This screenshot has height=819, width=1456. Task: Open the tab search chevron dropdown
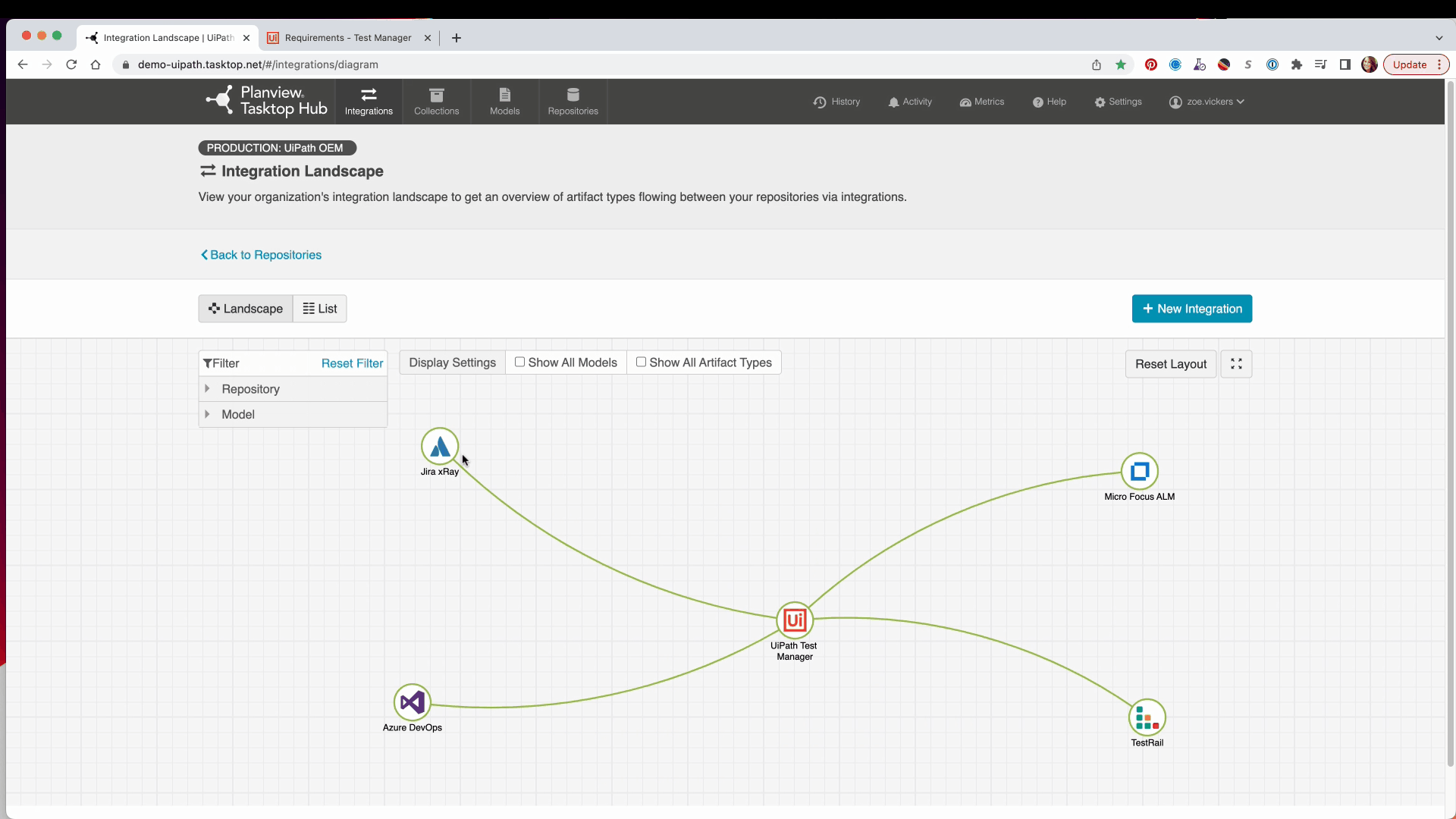[x=1439, y=38]
